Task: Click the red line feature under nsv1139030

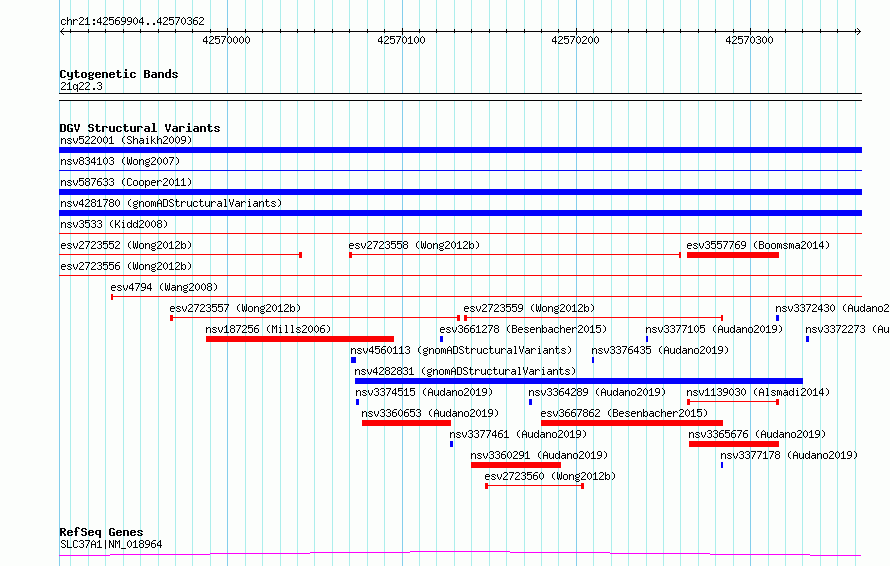Action: coord(733,402)
